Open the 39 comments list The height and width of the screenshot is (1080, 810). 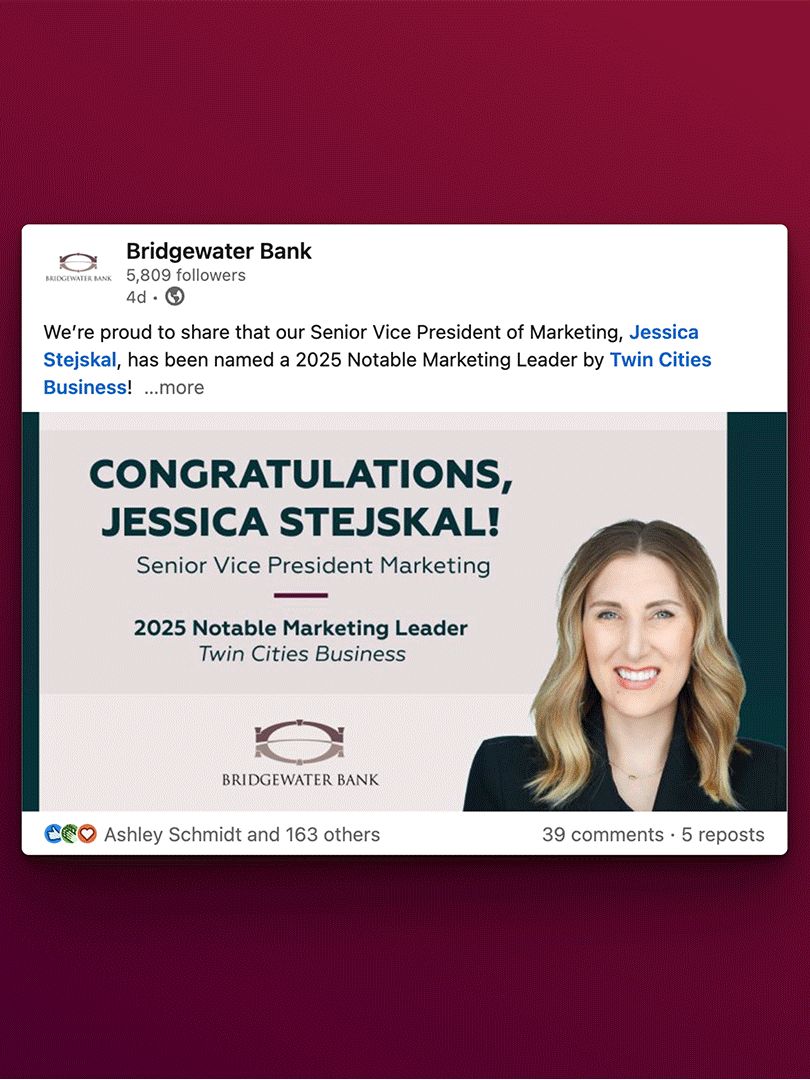pos(603,835)
